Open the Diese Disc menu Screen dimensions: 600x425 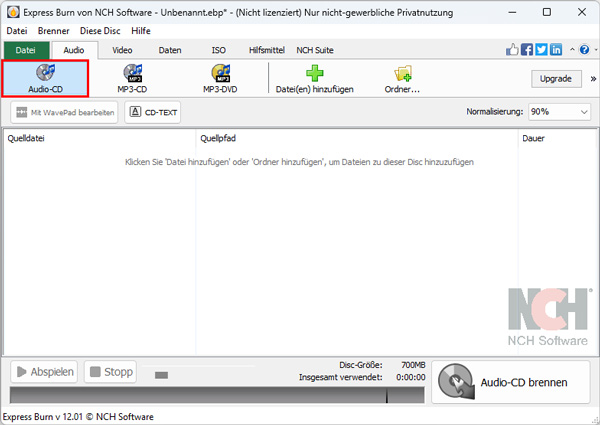tap(100, 31)
